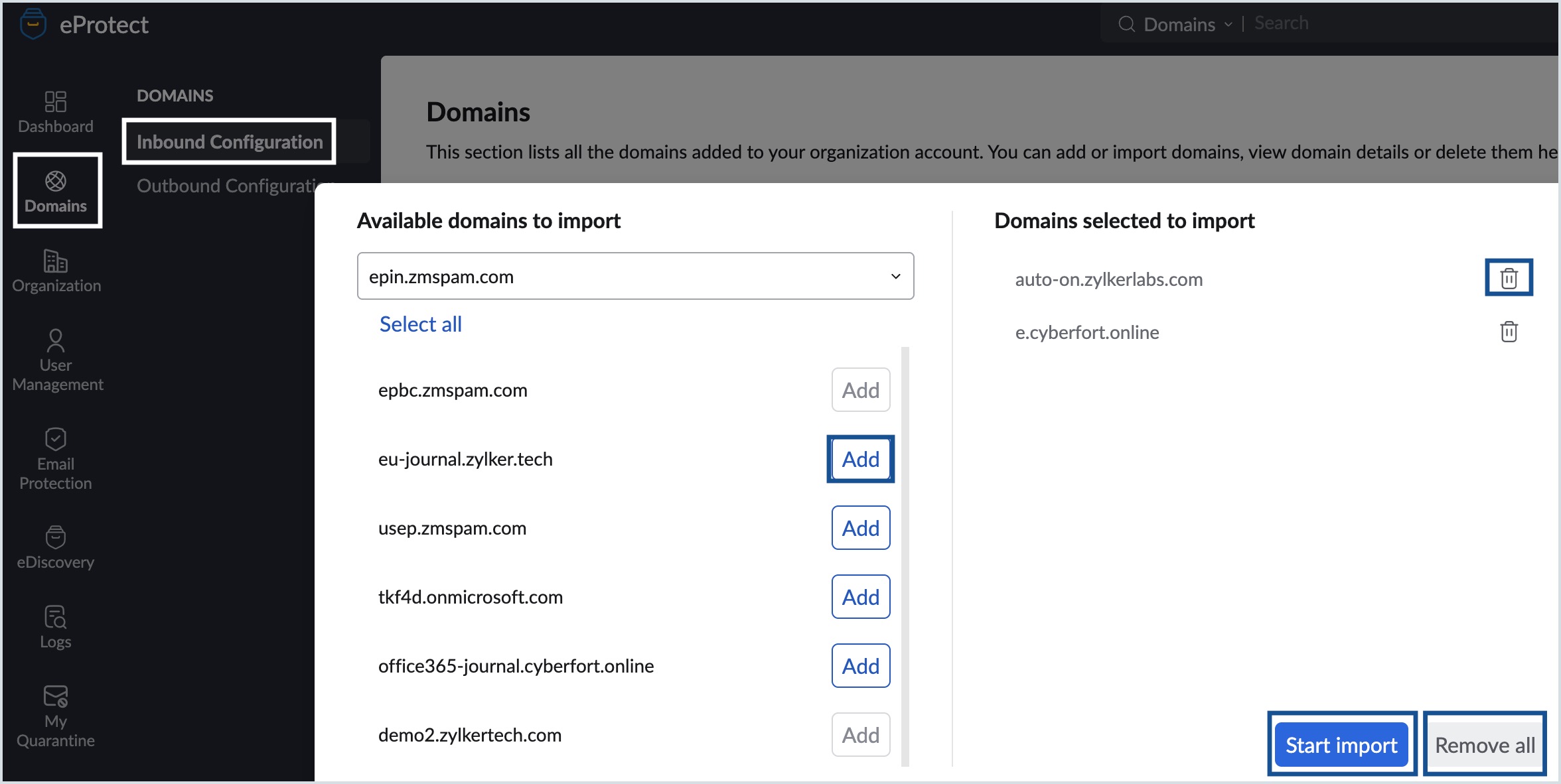Click the eProtect logo icon

[x=33, y=25]
